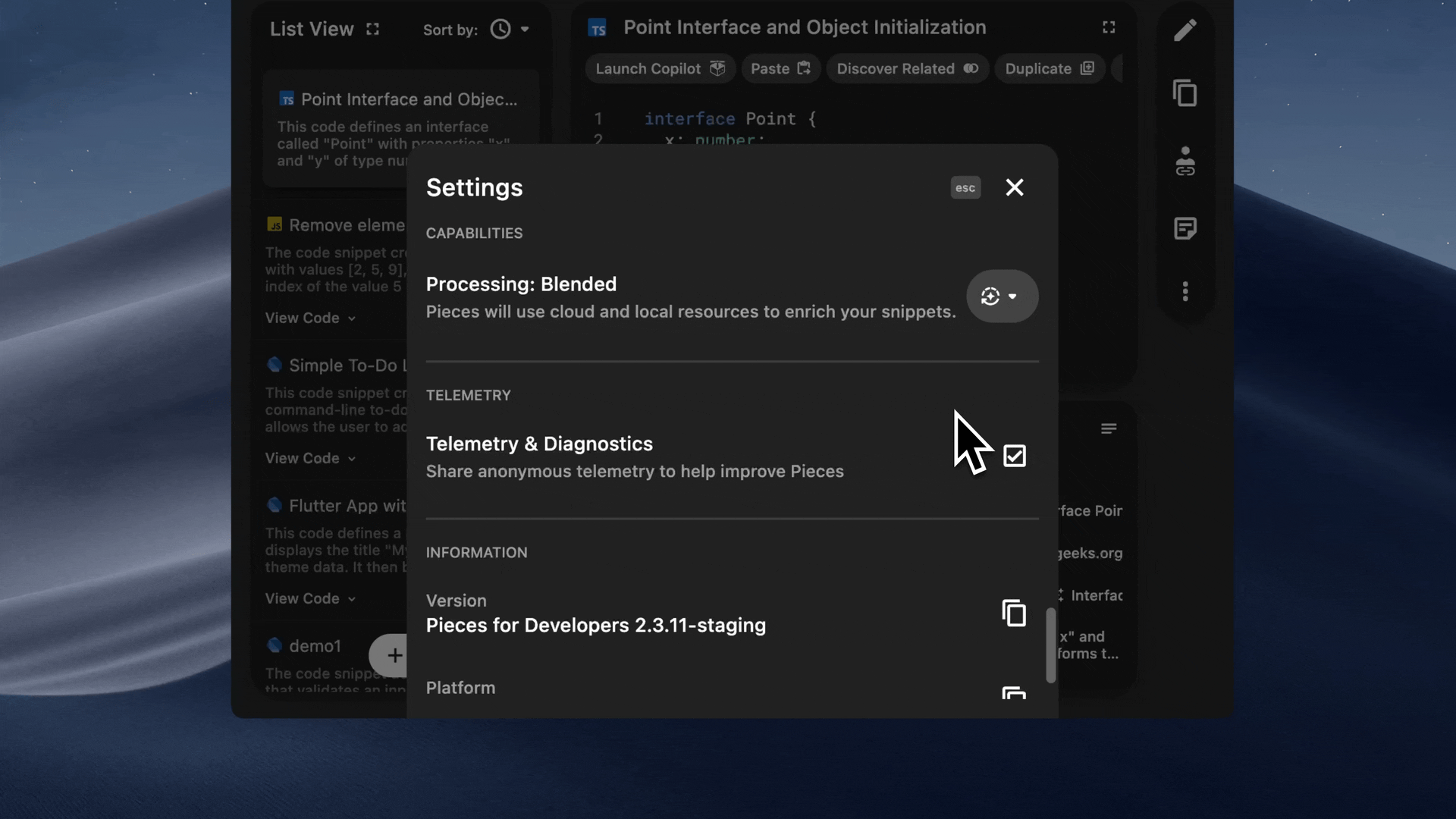This screenshot has width=1456, height=819.
Task: Click the Launch Copilot button
Action: point(659,69)
